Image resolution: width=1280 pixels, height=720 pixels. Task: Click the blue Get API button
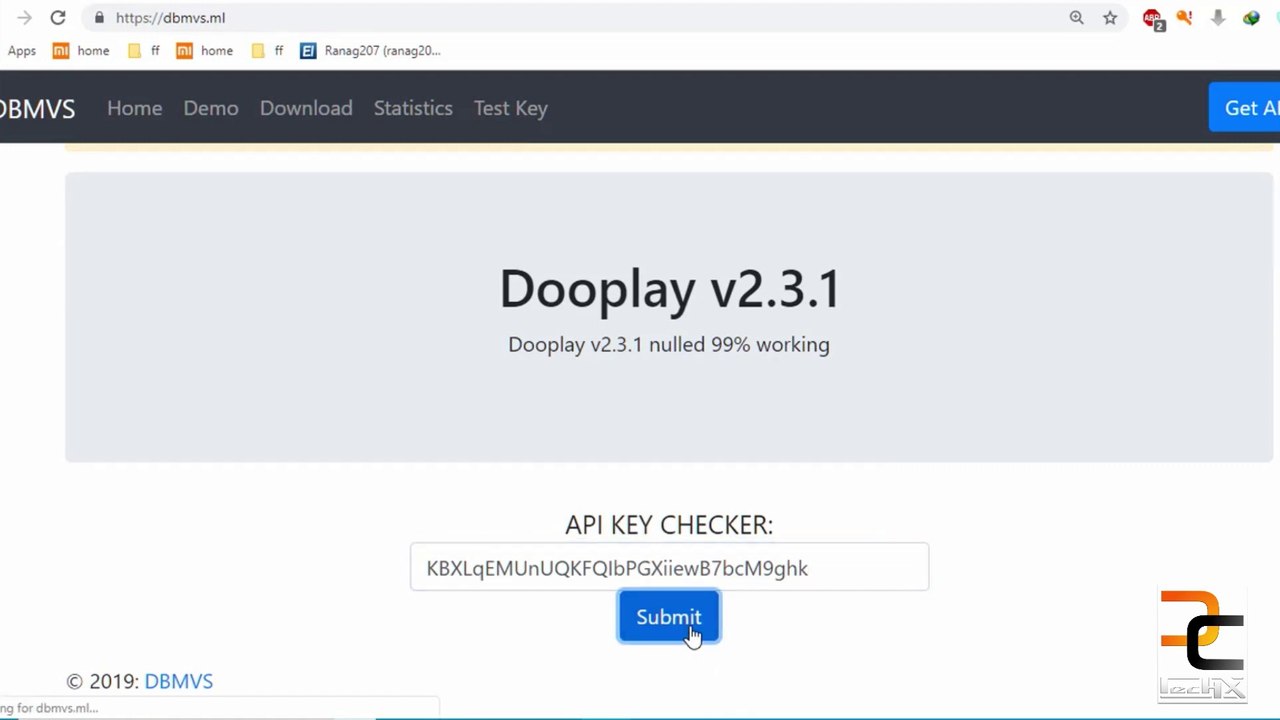1245,108
